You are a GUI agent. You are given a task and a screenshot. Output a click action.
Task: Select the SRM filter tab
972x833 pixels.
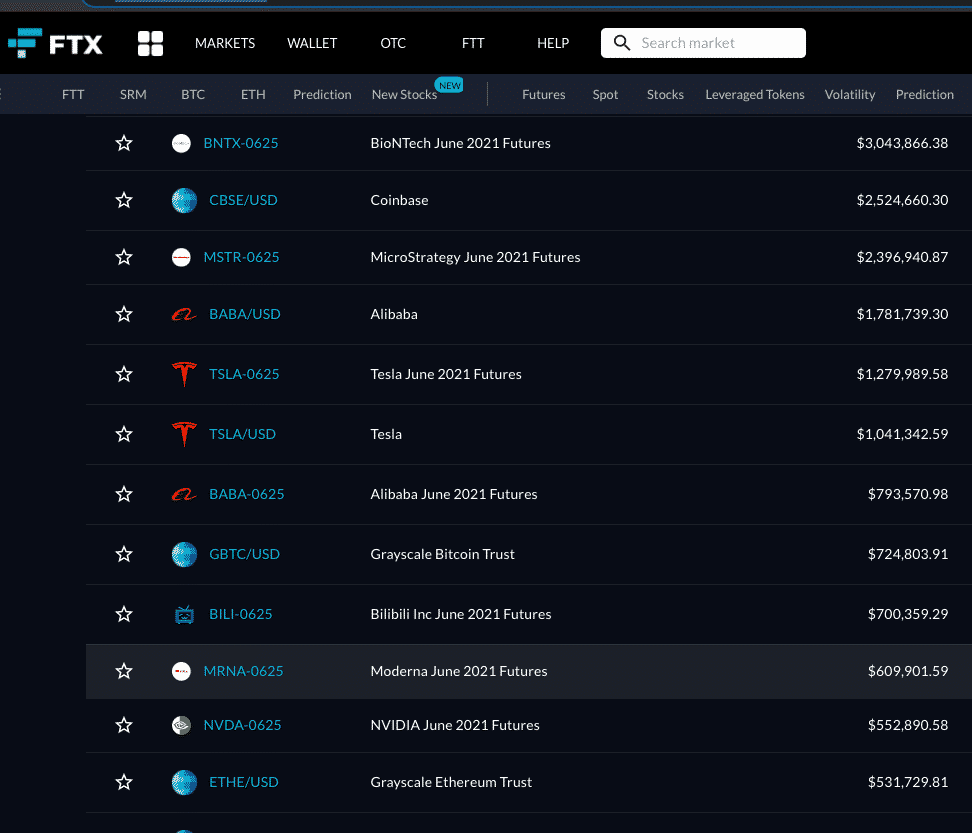pos(133,95)
